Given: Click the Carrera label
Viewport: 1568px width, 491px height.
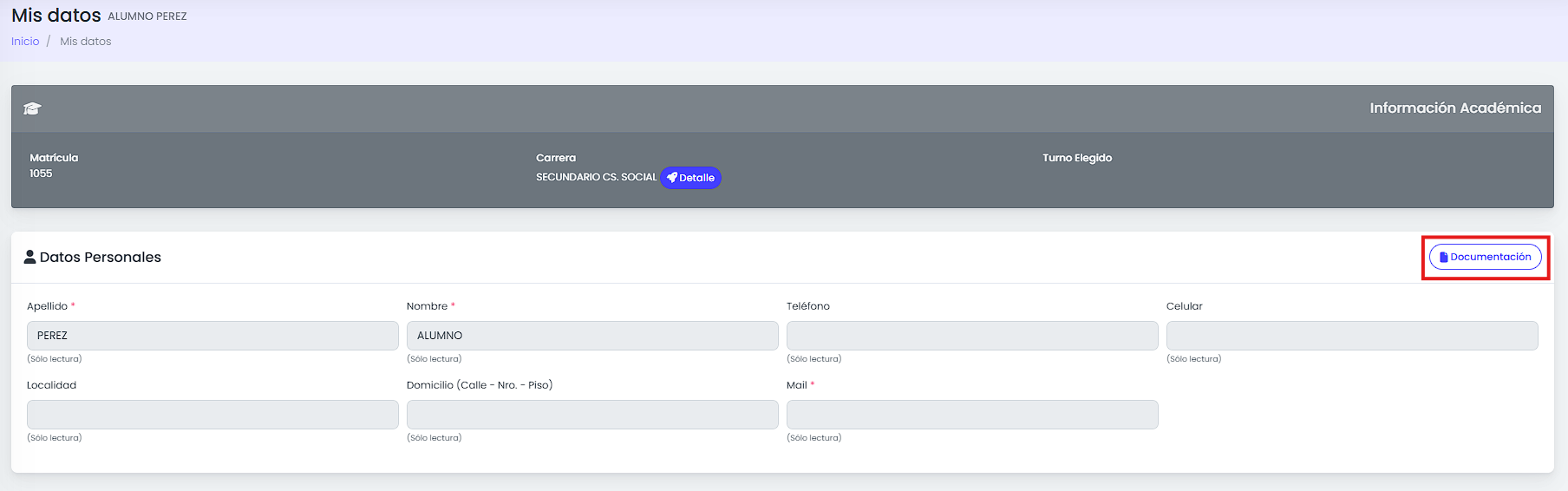Looking at the screenshot, I should pos(556,158).
